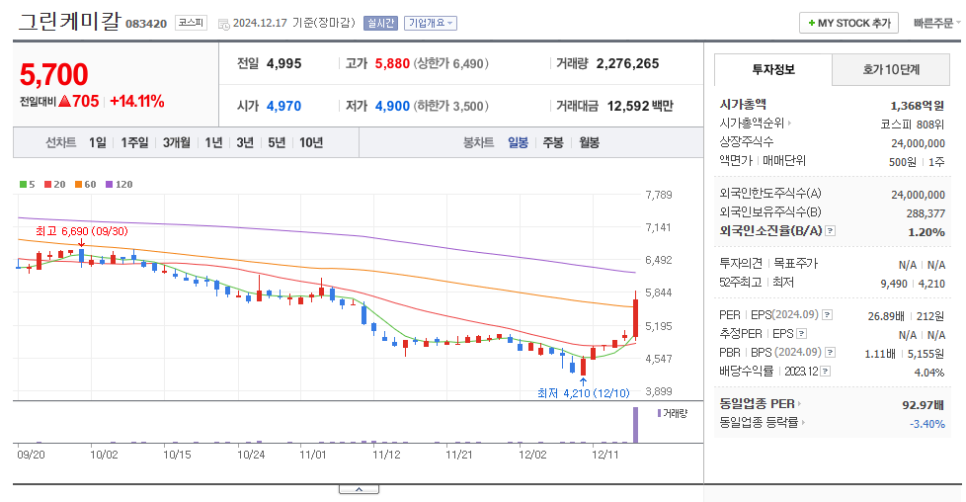
Task: Select 1년 line chart period
Action: pyautogui.click(x=213, y=143)
